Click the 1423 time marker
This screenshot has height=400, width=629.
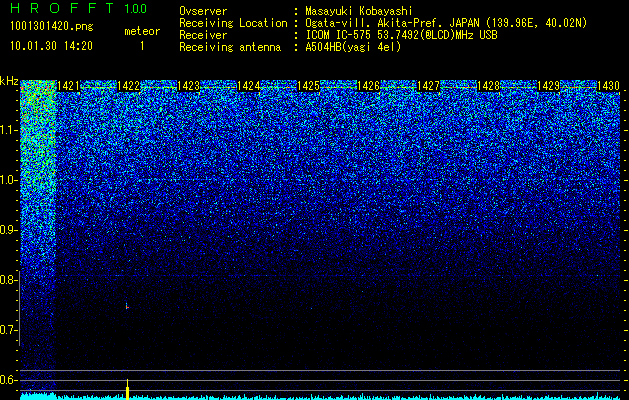[188, 86]
